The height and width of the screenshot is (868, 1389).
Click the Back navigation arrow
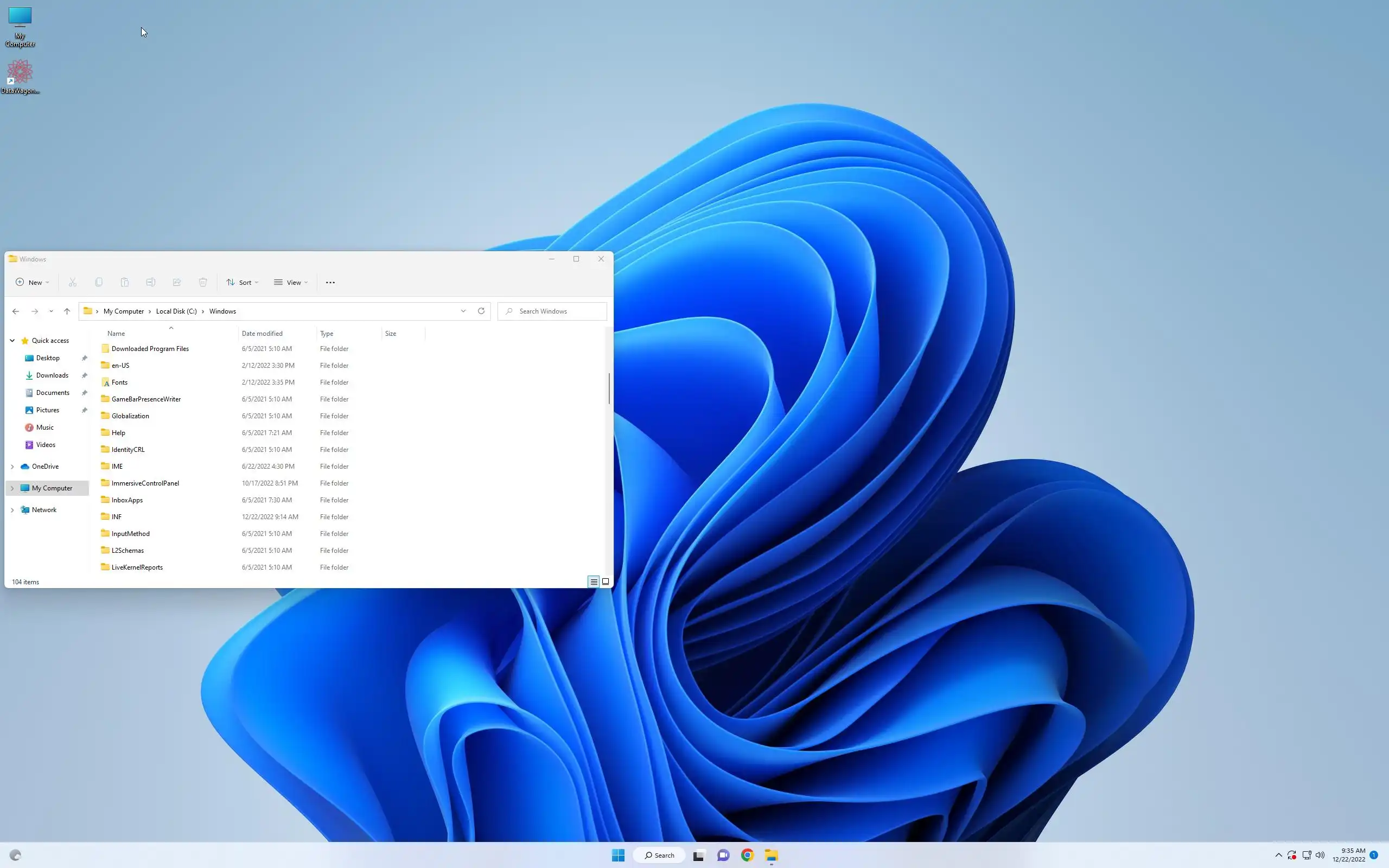point(16,311)
